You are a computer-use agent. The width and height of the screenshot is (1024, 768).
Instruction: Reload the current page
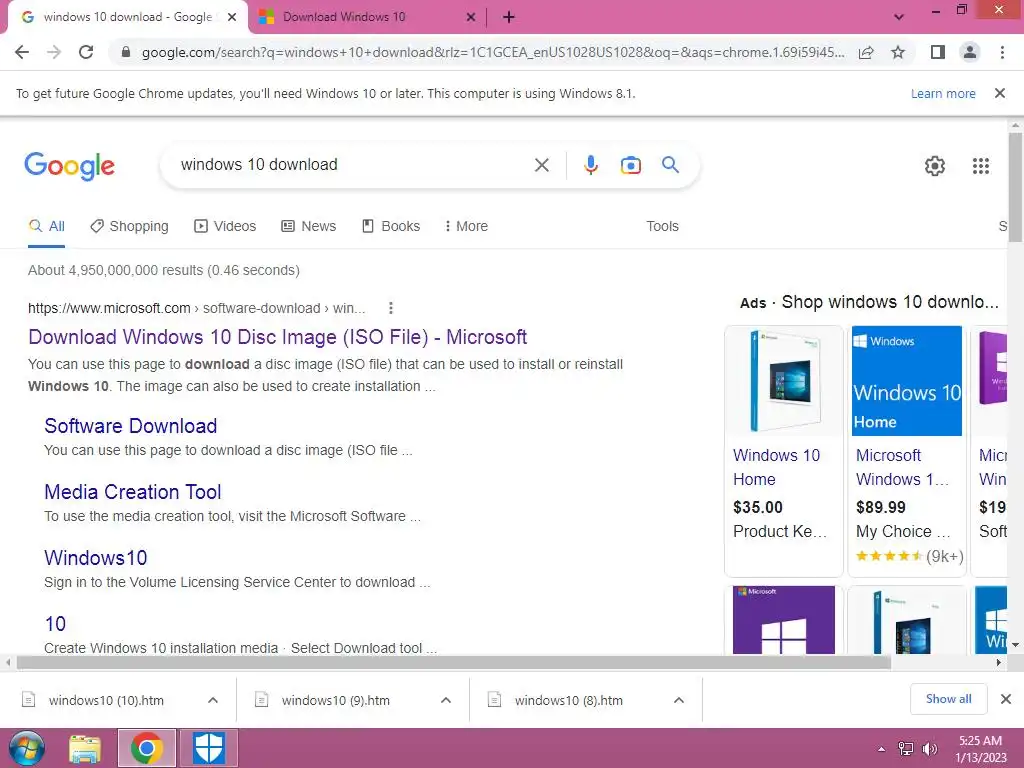tap(86, 52)
